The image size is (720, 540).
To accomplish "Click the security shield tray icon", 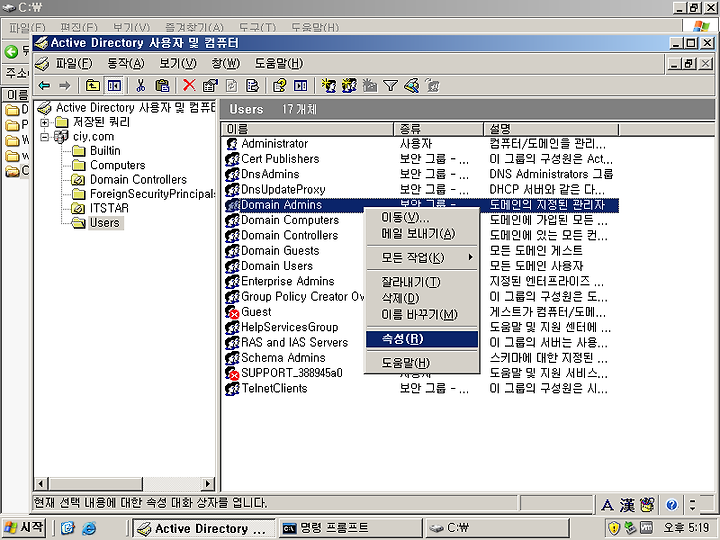I will (614, 528).
